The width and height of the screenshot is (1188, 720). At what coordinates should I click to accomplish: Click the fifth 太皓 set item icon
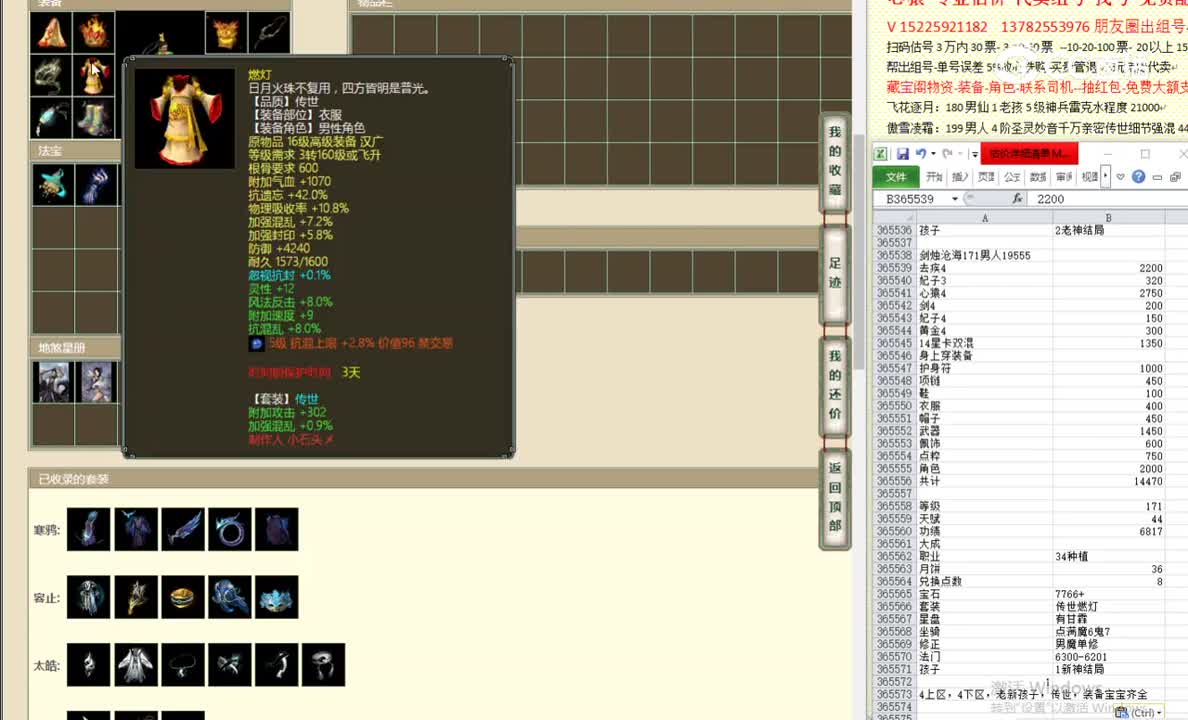[x=277, y=665]
